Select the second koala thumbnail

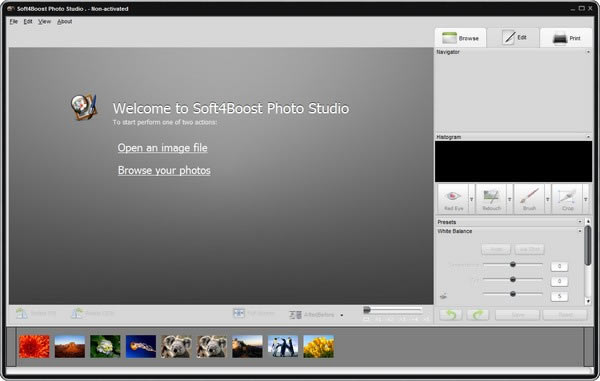point(212,347)
